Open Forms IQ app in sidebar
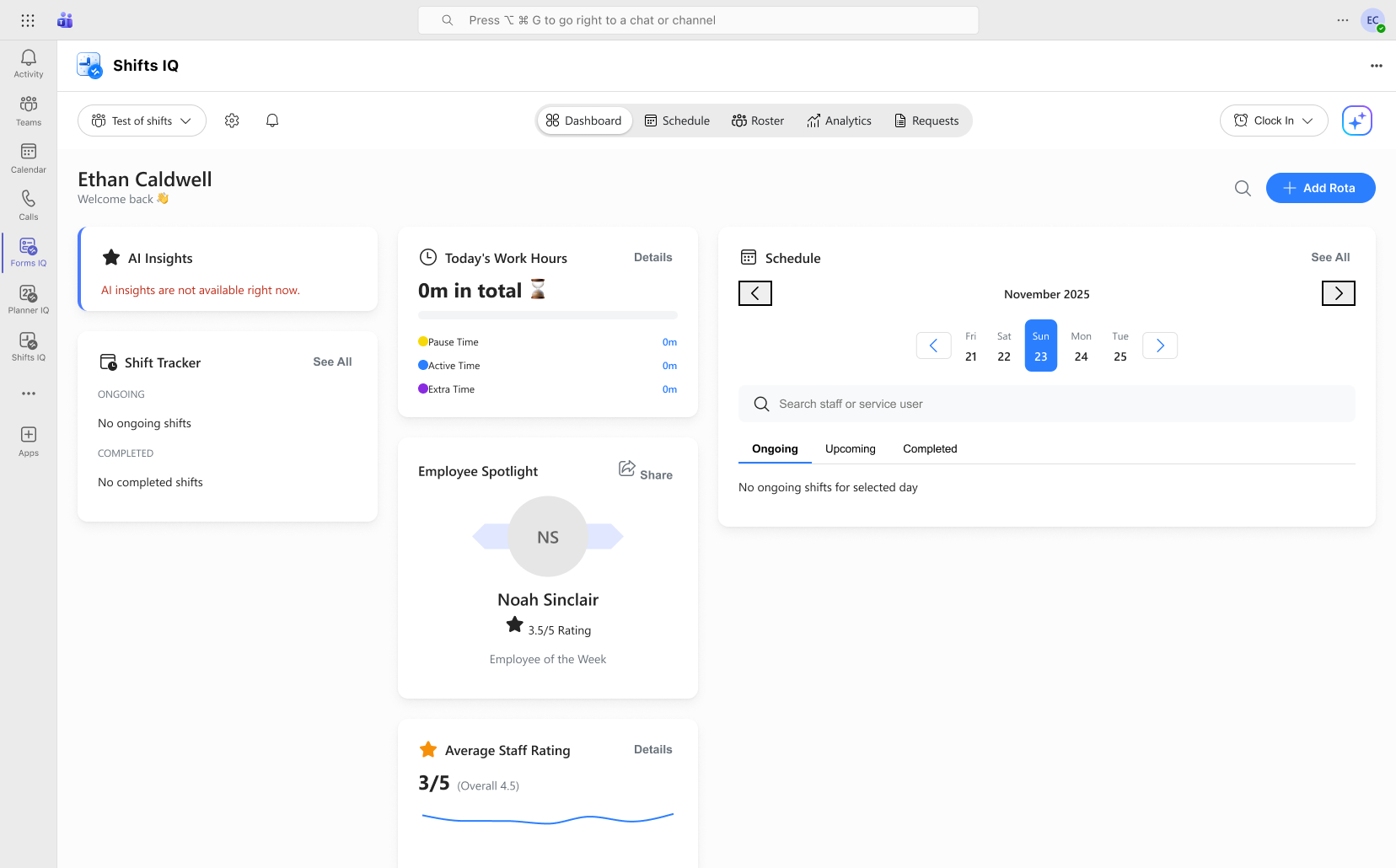The image size is (1396, 868). click(x=28, y=252)
